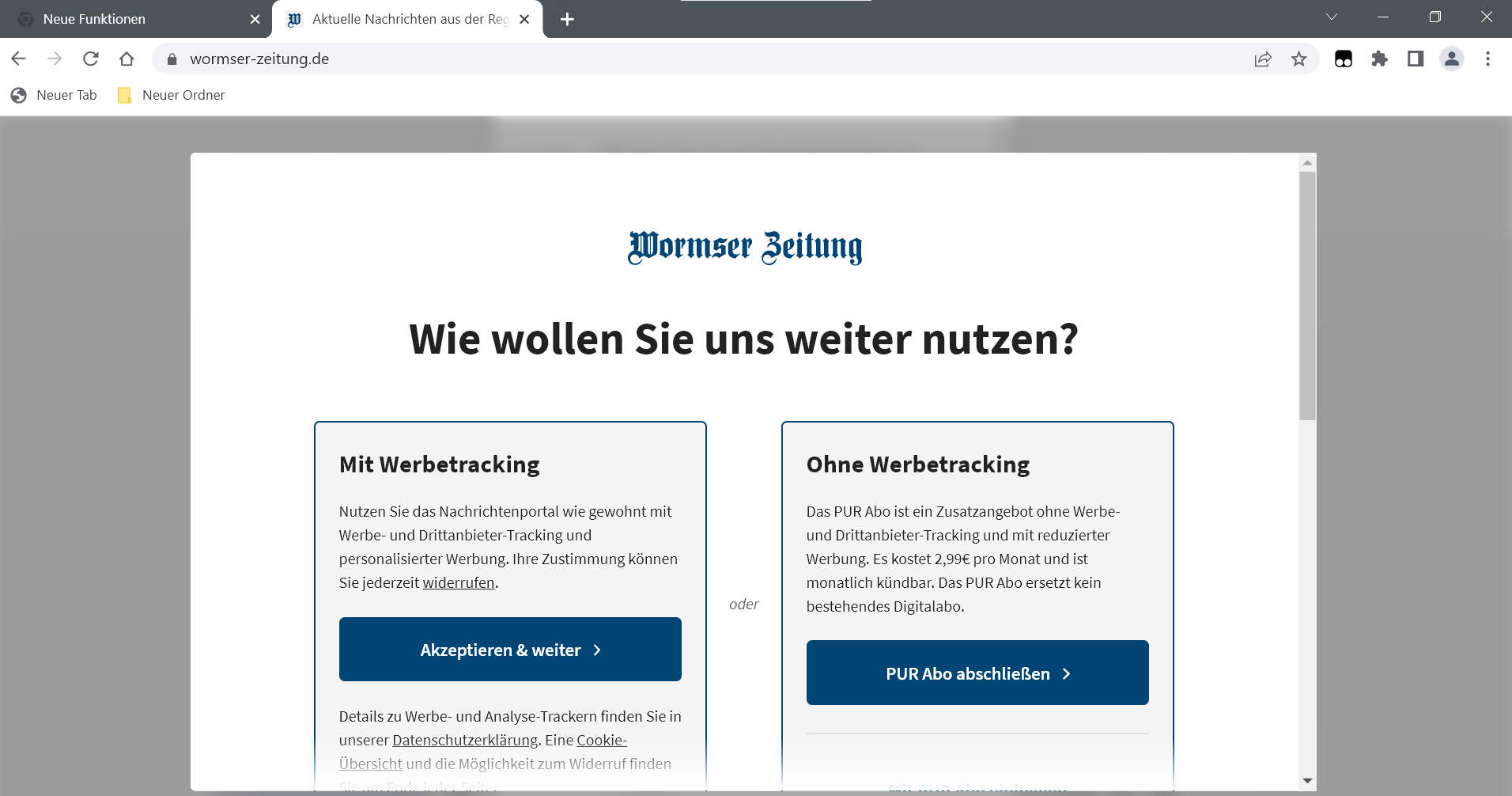Open the Extensions puzzle piece menu
The height and width of the screenshot is (796, 1512).
1380,59
